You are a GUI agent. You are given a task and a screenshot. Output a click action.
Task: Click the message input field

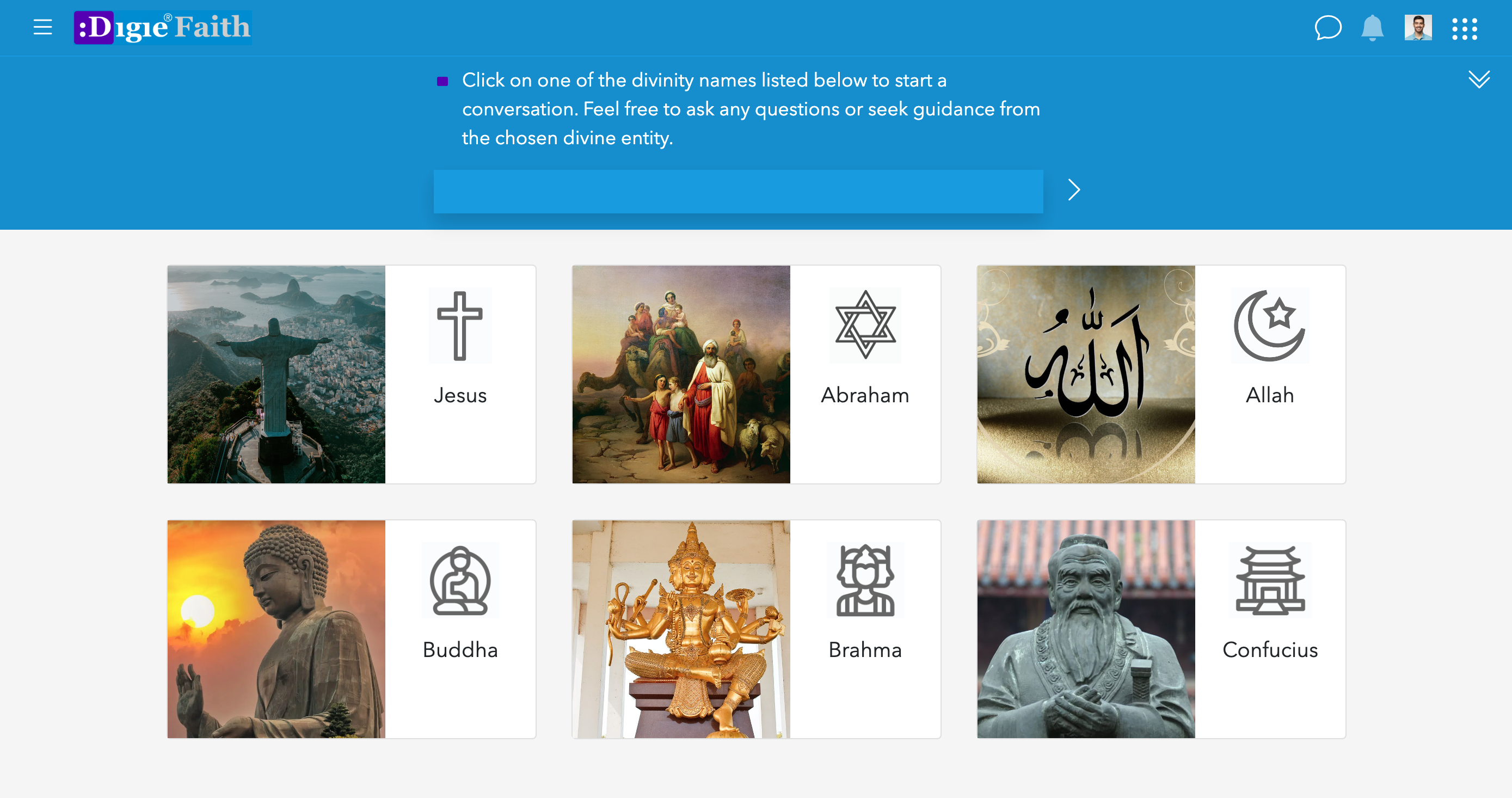coord(738,192)
